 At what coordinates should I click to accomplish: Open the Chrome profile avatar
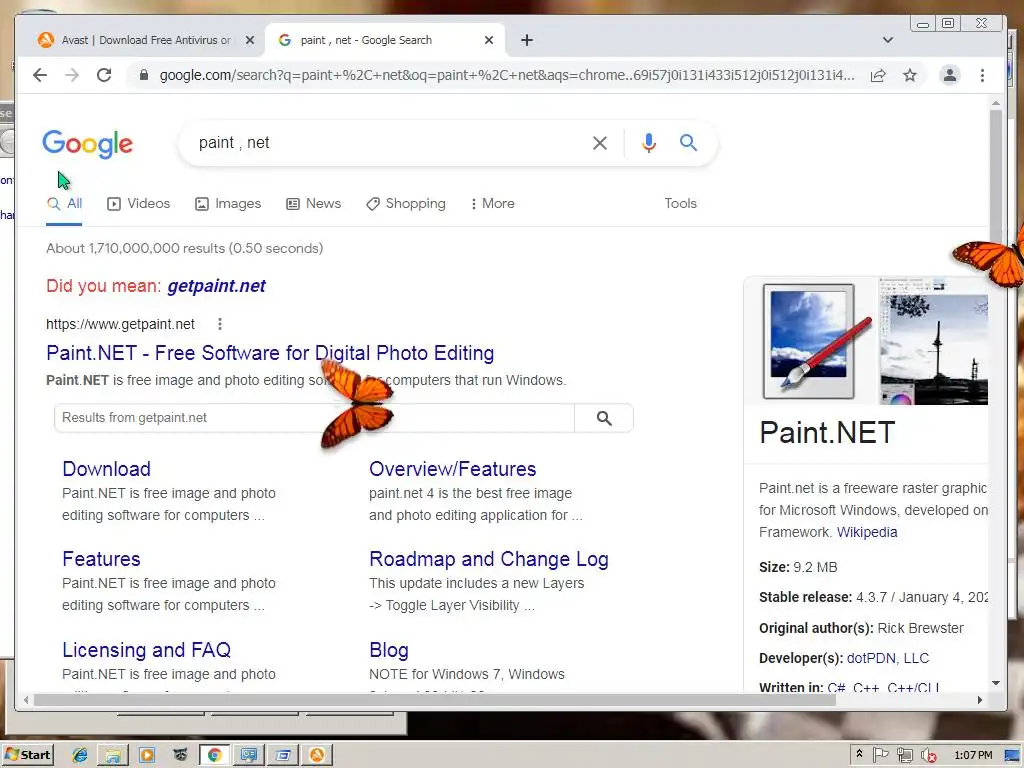click(950, 75)
